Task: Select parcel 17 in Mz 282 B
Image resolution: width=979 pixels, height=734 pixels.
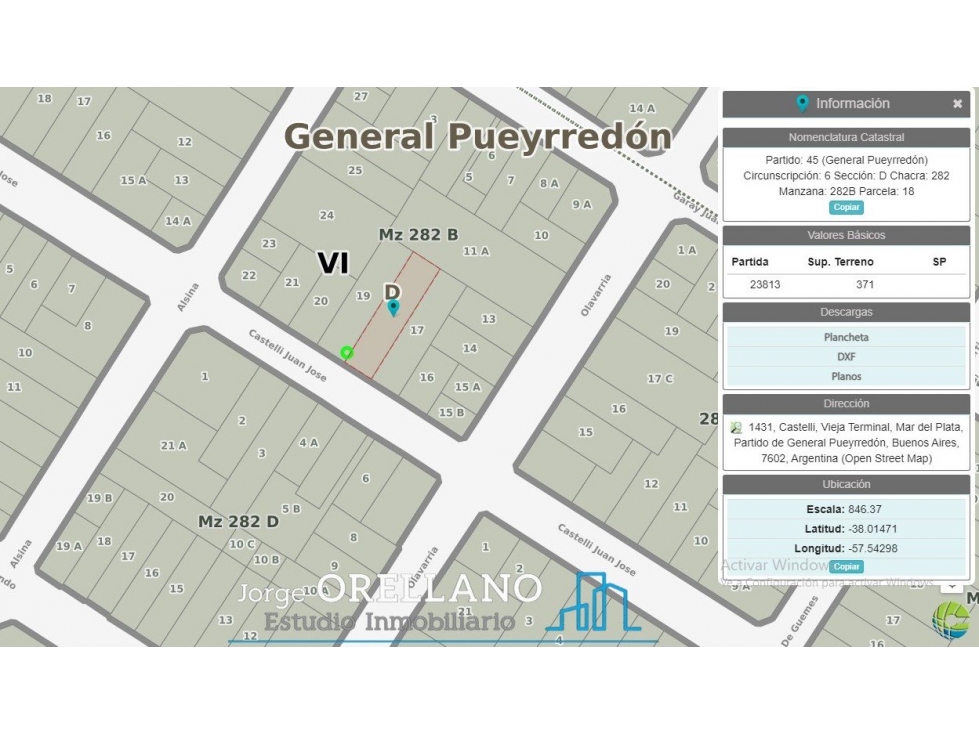Action: [x=416, y=330]
